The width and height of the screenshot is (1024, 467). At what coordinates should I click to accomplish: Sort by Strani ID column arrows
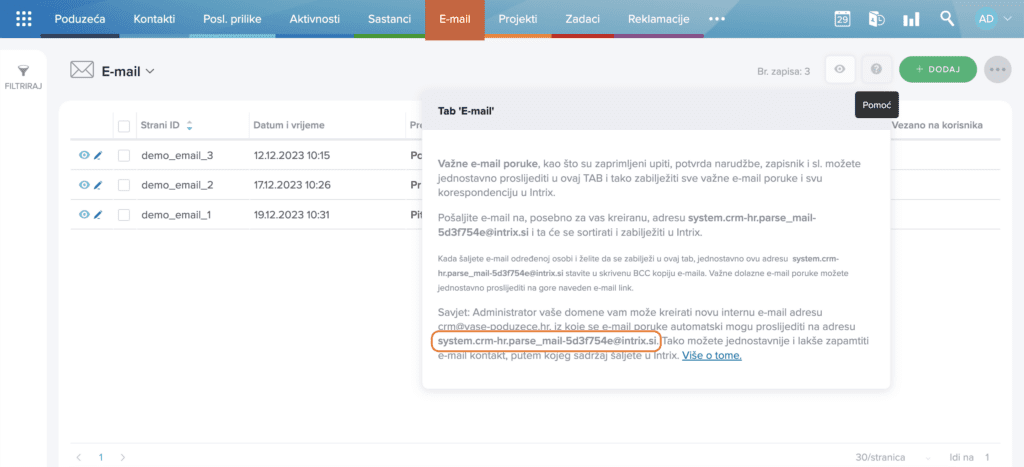point(189,125)
